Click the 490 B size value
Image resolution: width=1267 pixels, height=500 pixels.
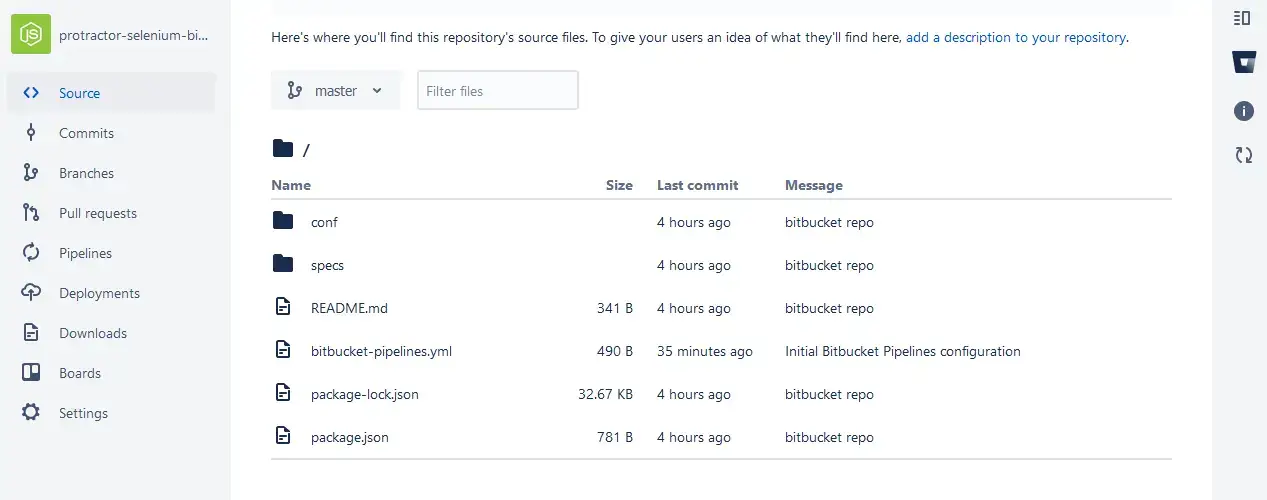(615, 351)
